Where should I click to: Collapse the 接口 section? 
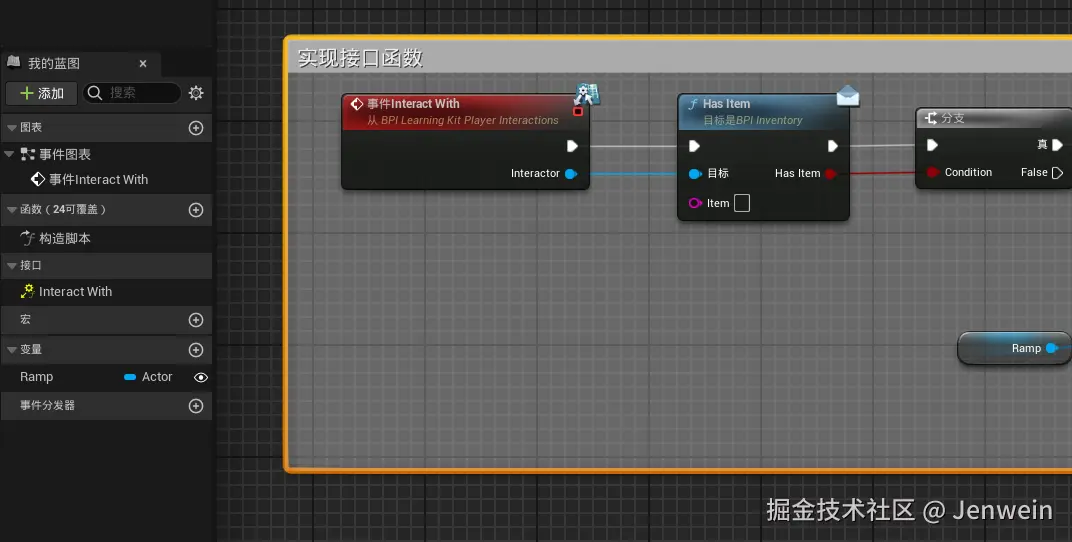point(12,266)
